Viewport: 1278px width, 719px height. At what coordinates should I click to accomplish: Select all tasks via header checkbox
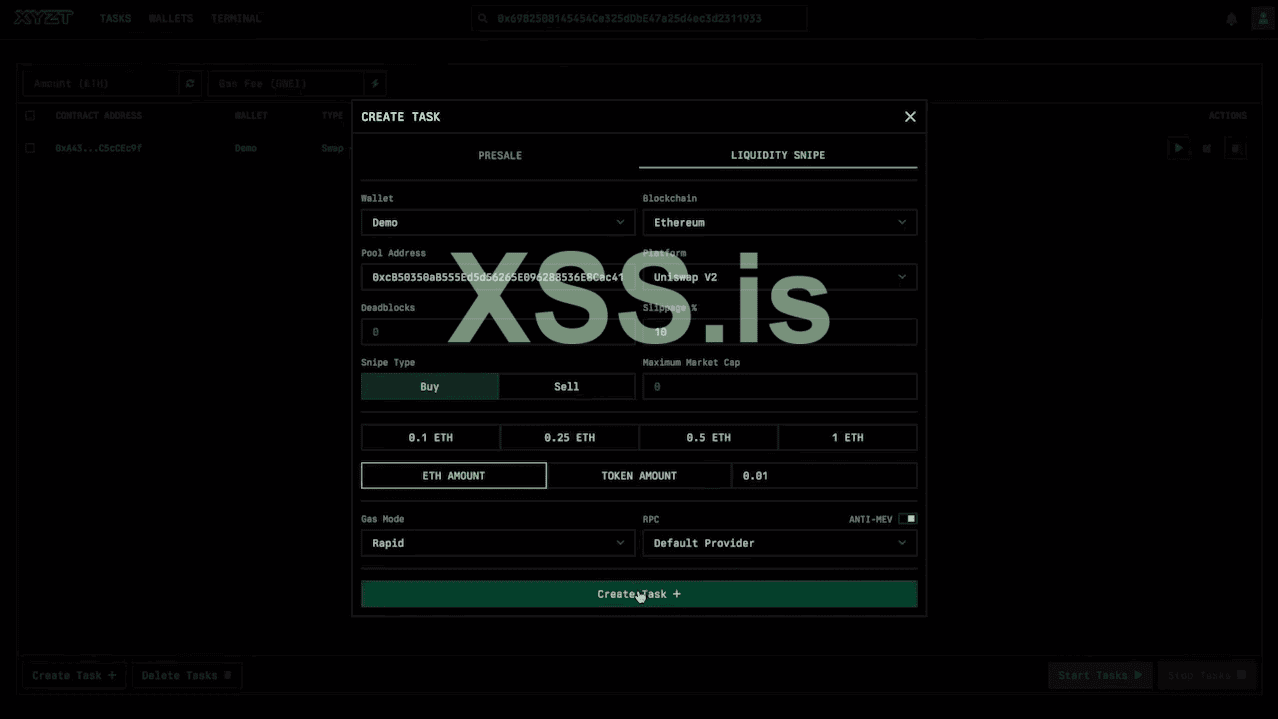[30, 116]
